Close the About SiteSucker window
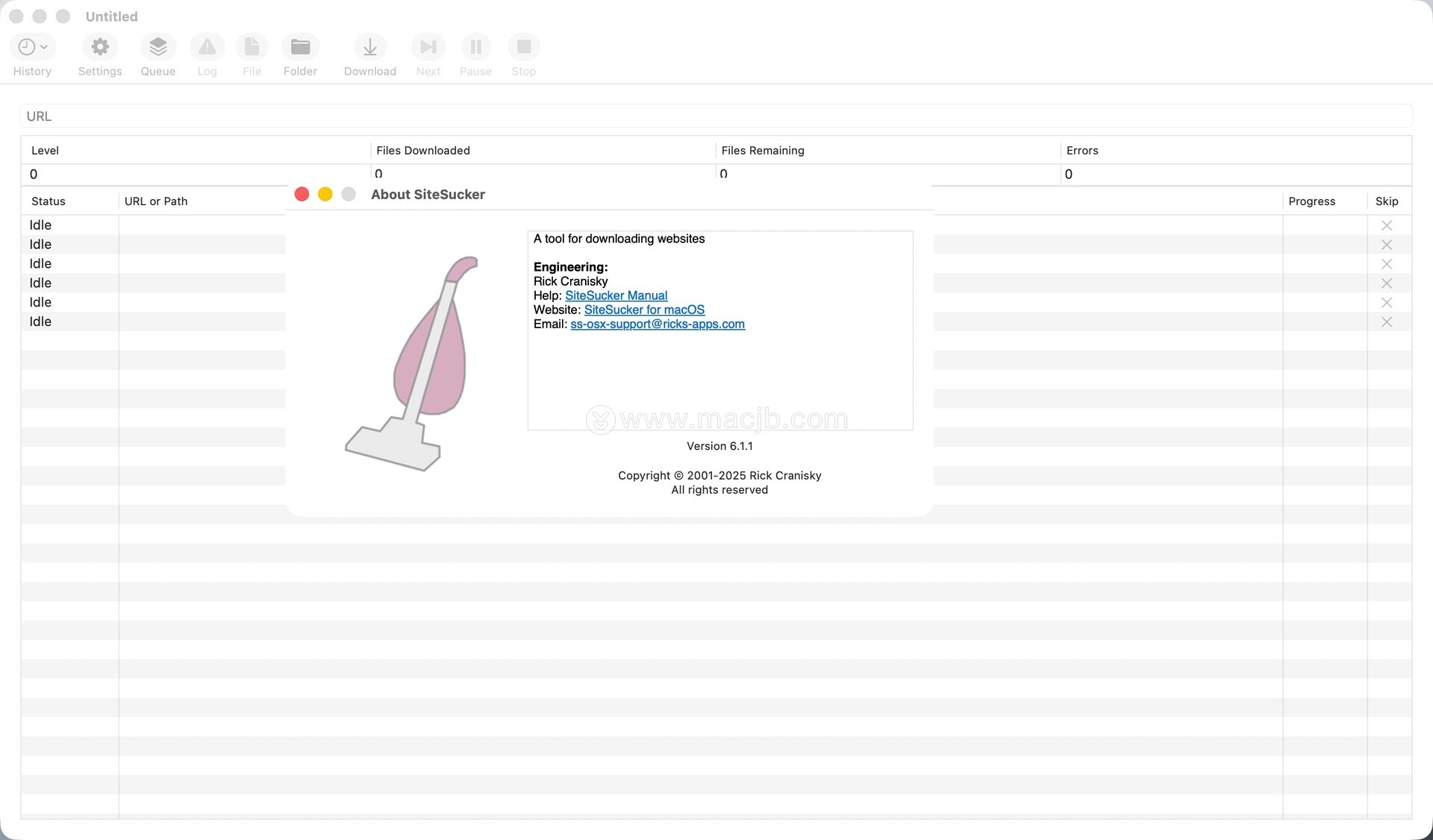 [302, 194]
